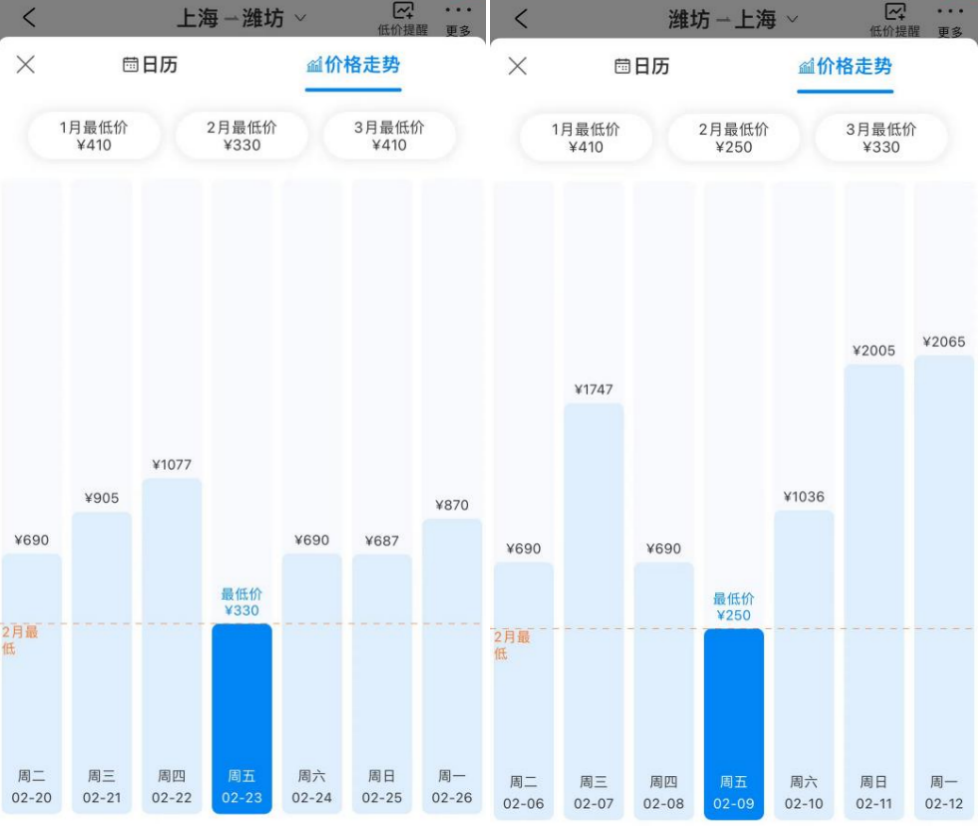Viewport: 980px width, 826px height.
Task: Switch to 日历 tab in Weifang–Shanghai panel
Action: coord(642,66)
